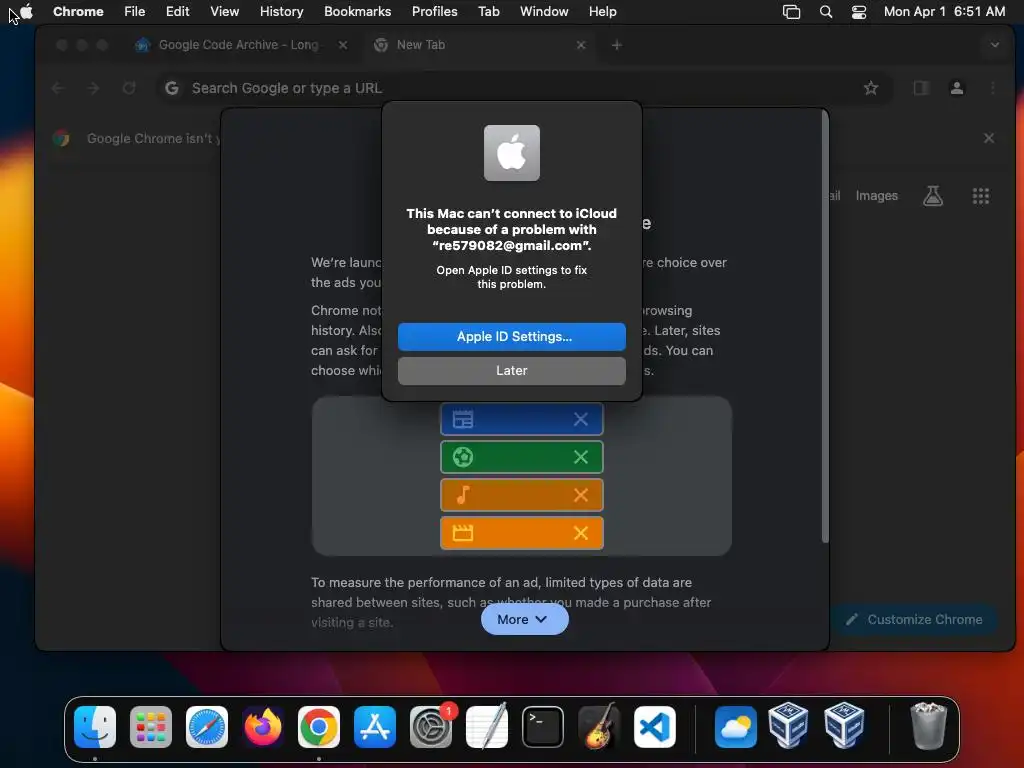Viewport: 1024px width, 768px height.
Task: Open System Settings from the Dock
Action: click(431, 727)
